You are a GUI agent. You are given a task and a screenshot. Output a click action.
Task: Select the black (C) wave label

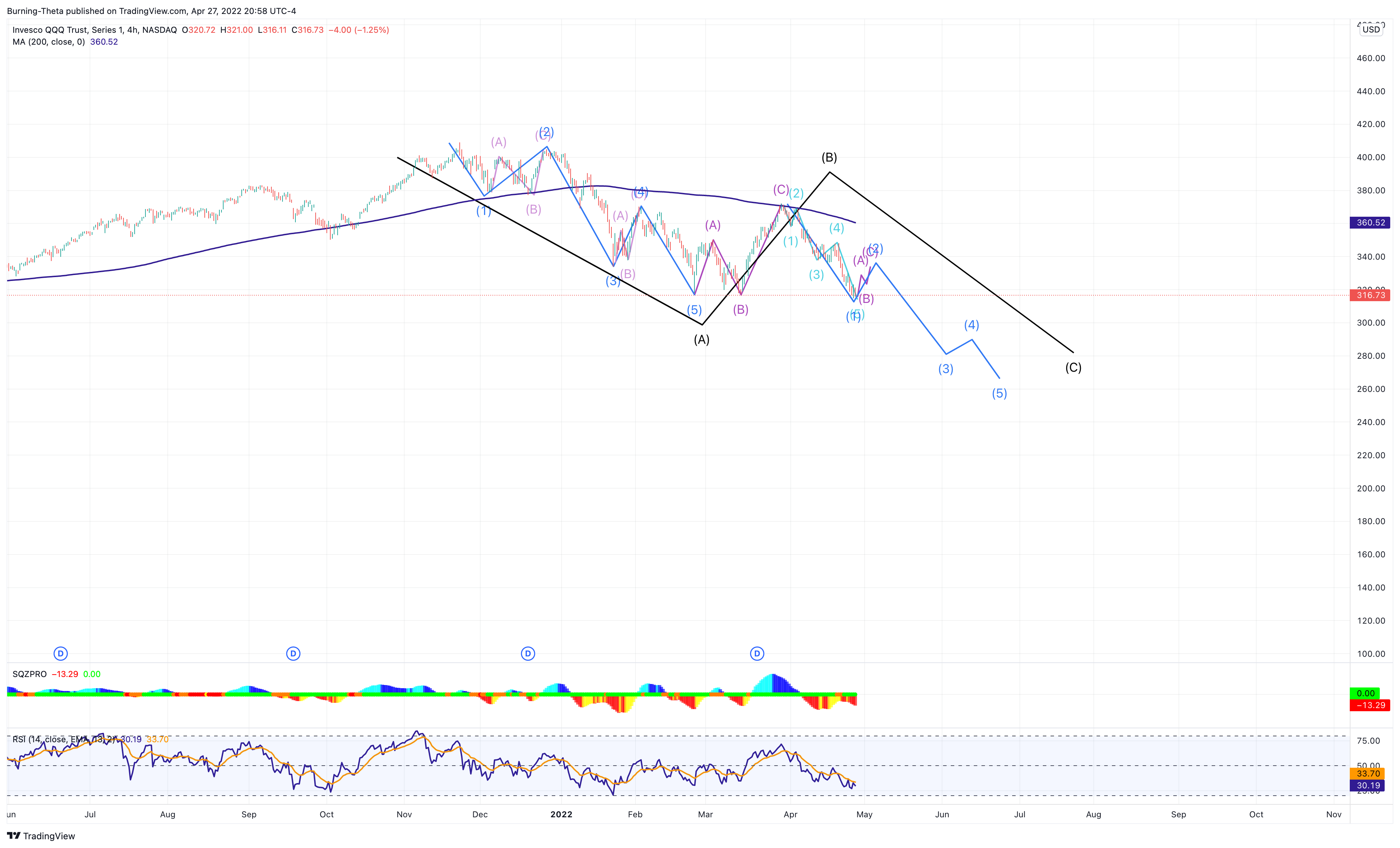coord(1073,368)
